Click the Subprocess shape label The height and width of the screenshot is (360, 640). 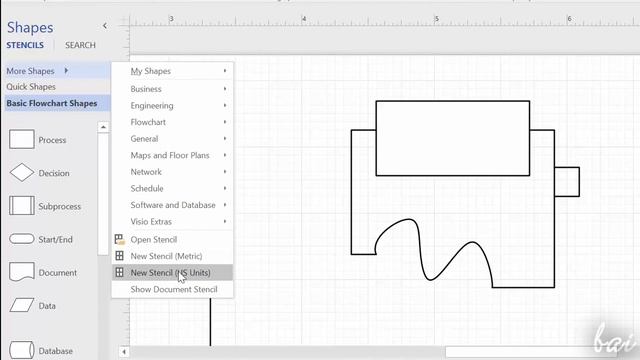click(x=60, y=207)
